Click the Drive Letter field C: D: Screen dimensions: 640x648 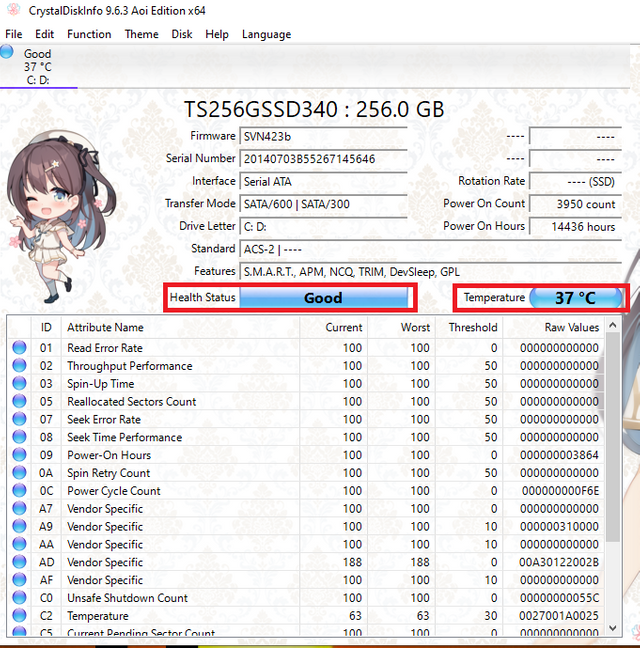click(323, 226)
